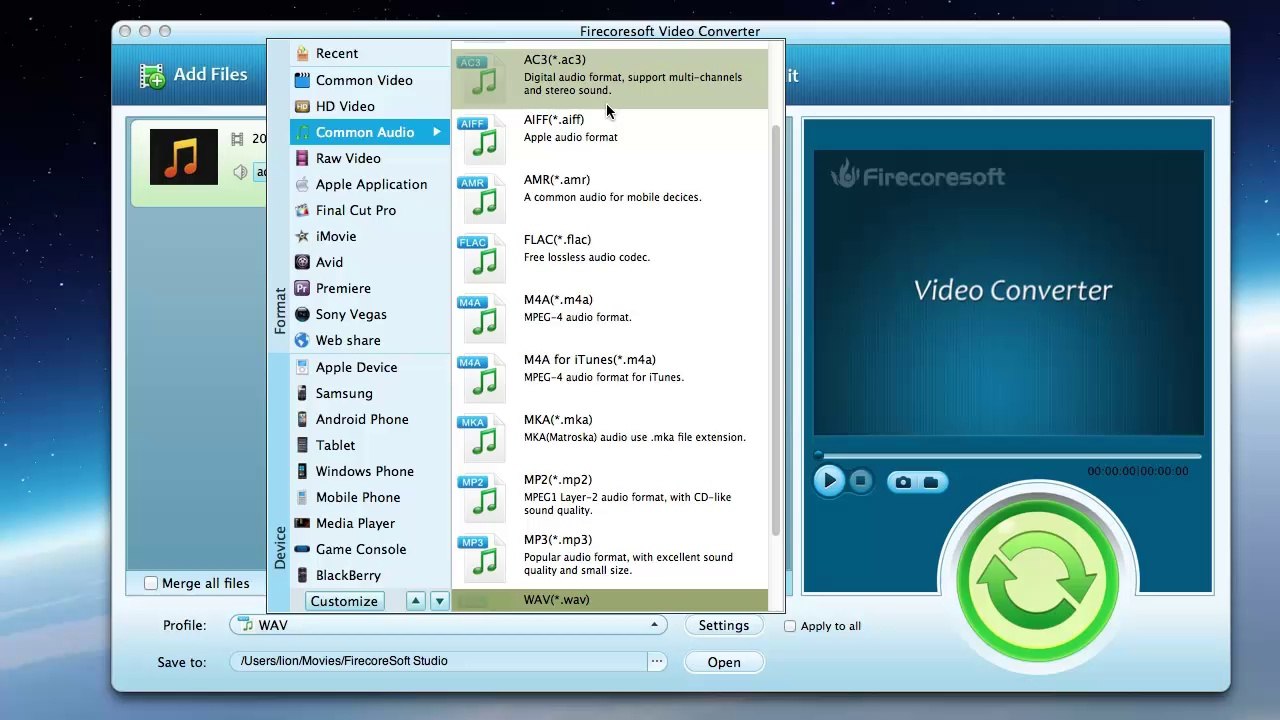Choose the M4A for iTunes format icon
Image resolution: width=1280 pixels, height=720 pixels.
click(483, 378)
